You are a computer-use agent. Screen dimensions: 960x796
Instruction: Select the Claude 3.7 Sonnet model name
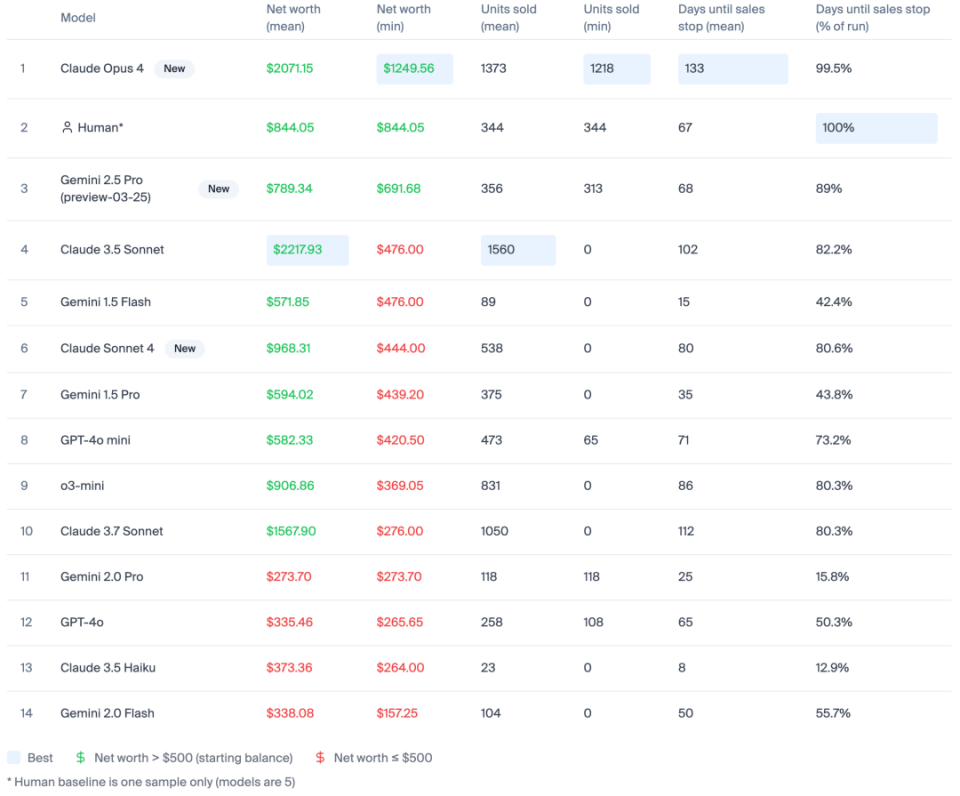coord(111,531)
